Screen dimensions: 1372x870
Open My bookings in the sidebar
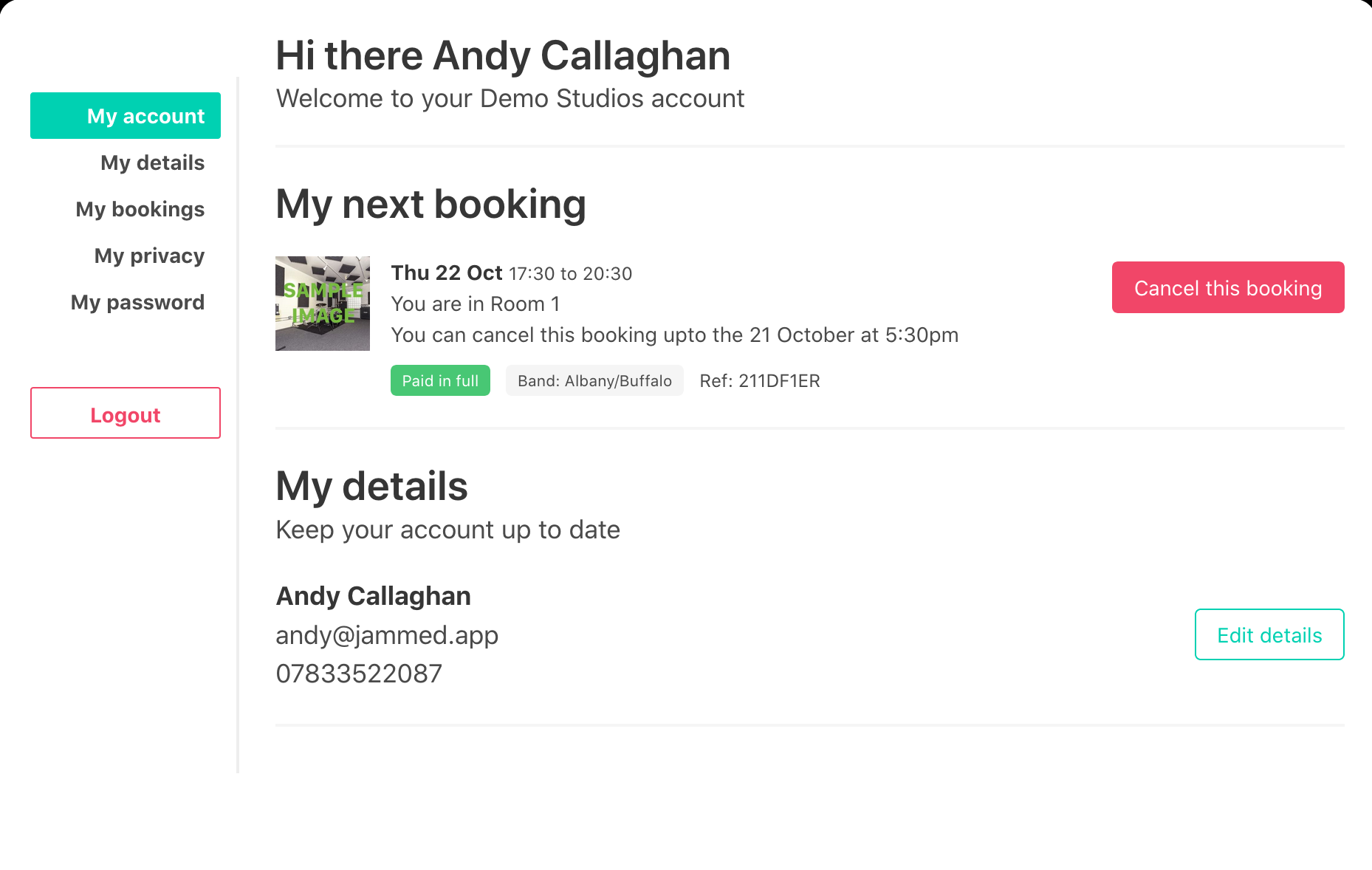pos(140,209)
